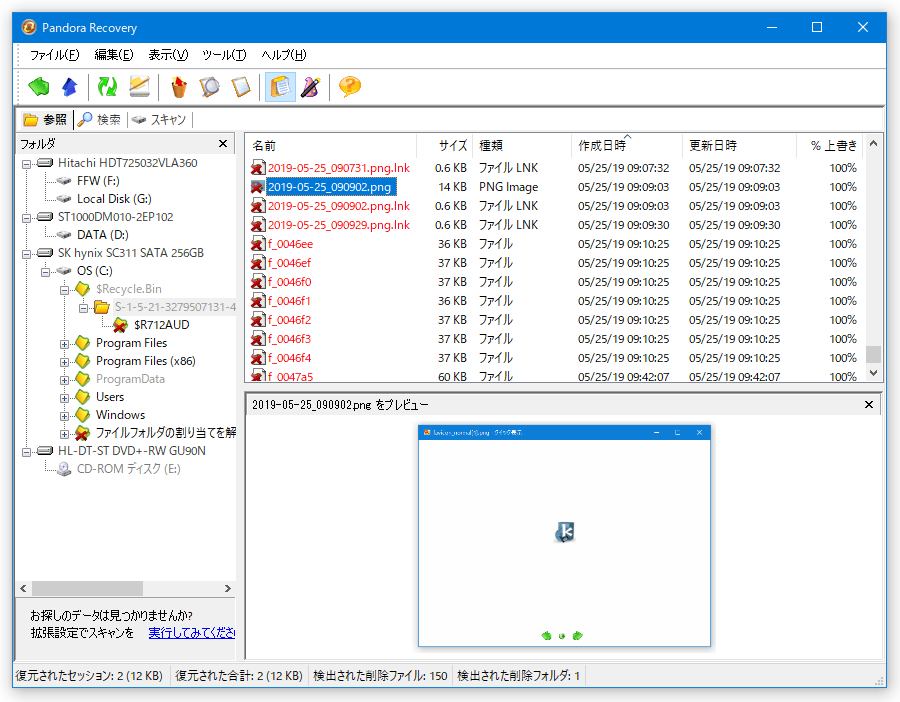The height and width of the screenshot is (702, 900).
Task: Switch to the 参照 tab
Action: pos(45,119)
